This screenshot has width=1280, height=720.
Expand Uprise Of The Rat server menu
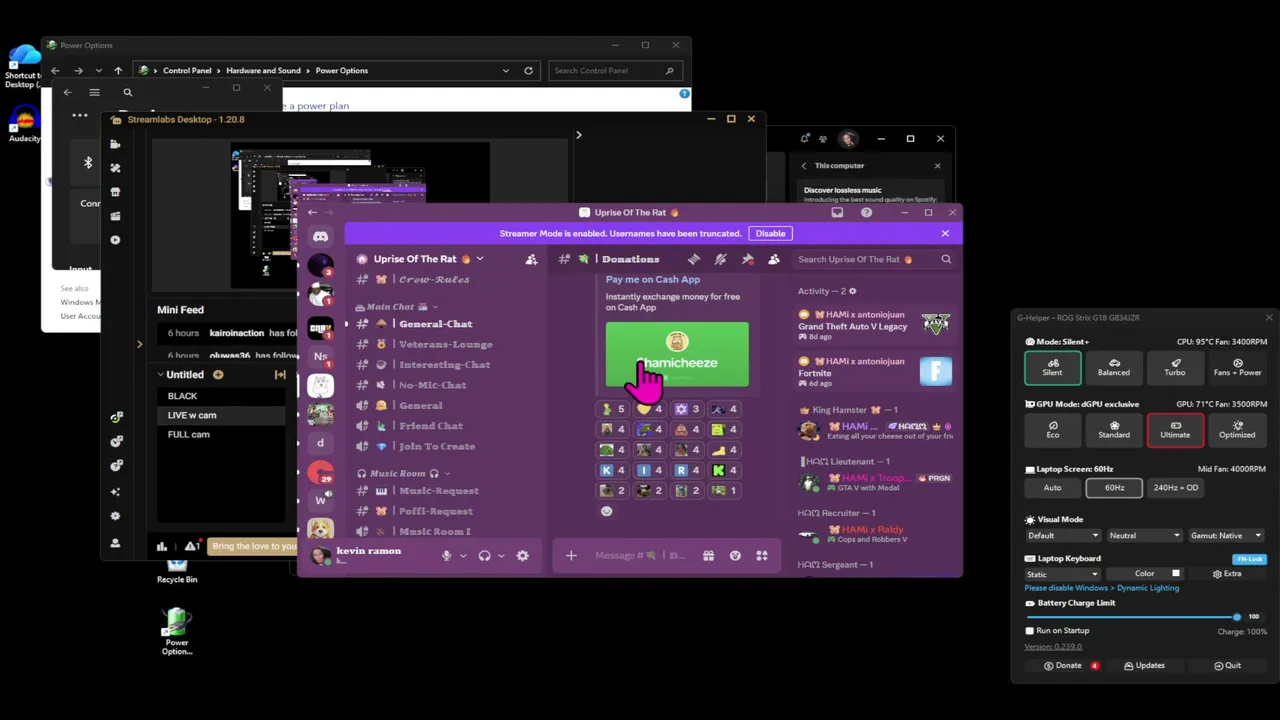(479, 259)
